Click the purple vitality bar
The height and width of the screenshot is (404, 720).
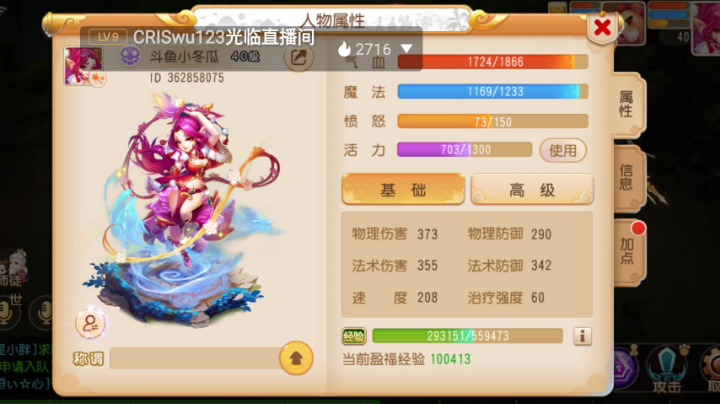click(x=464, y=150)
